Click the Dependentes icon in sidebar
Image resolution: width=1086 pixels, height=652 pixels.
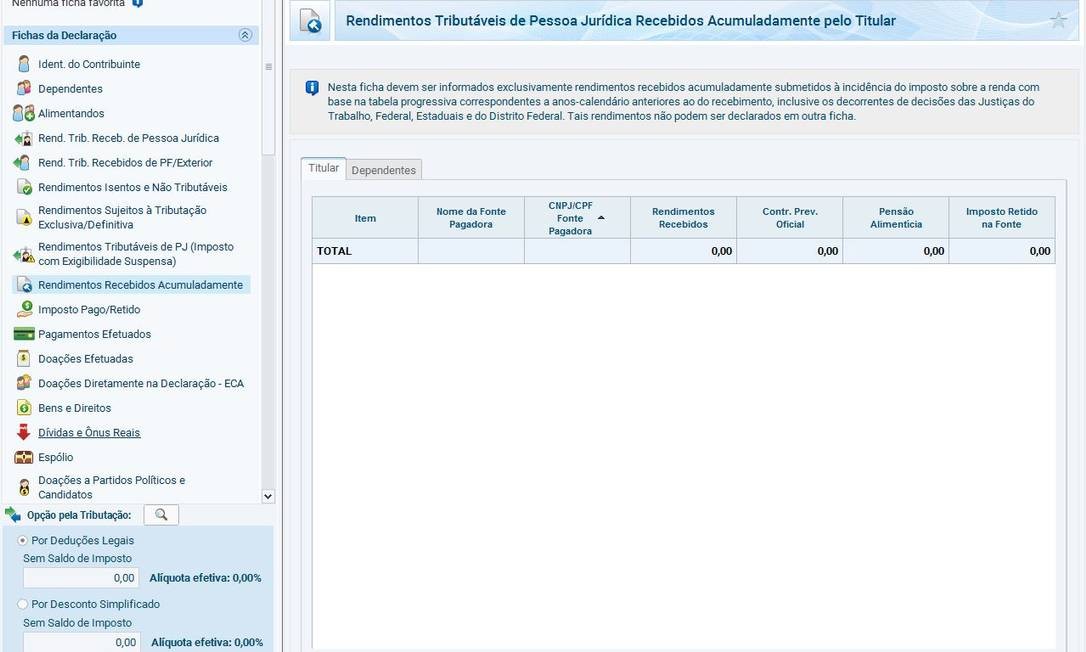(24, 89)
